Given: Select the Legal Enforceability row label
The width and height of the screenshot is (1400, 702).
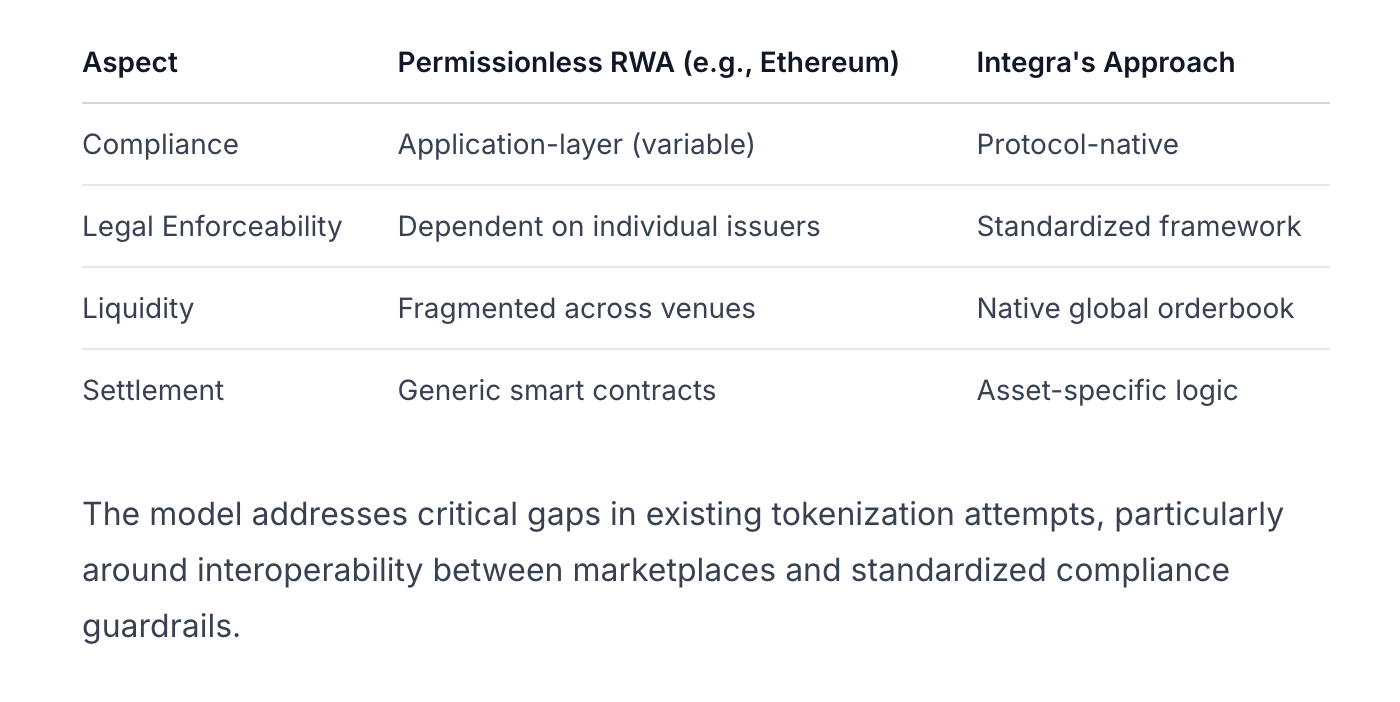Looking at the screenshot, I should [212, 226].
